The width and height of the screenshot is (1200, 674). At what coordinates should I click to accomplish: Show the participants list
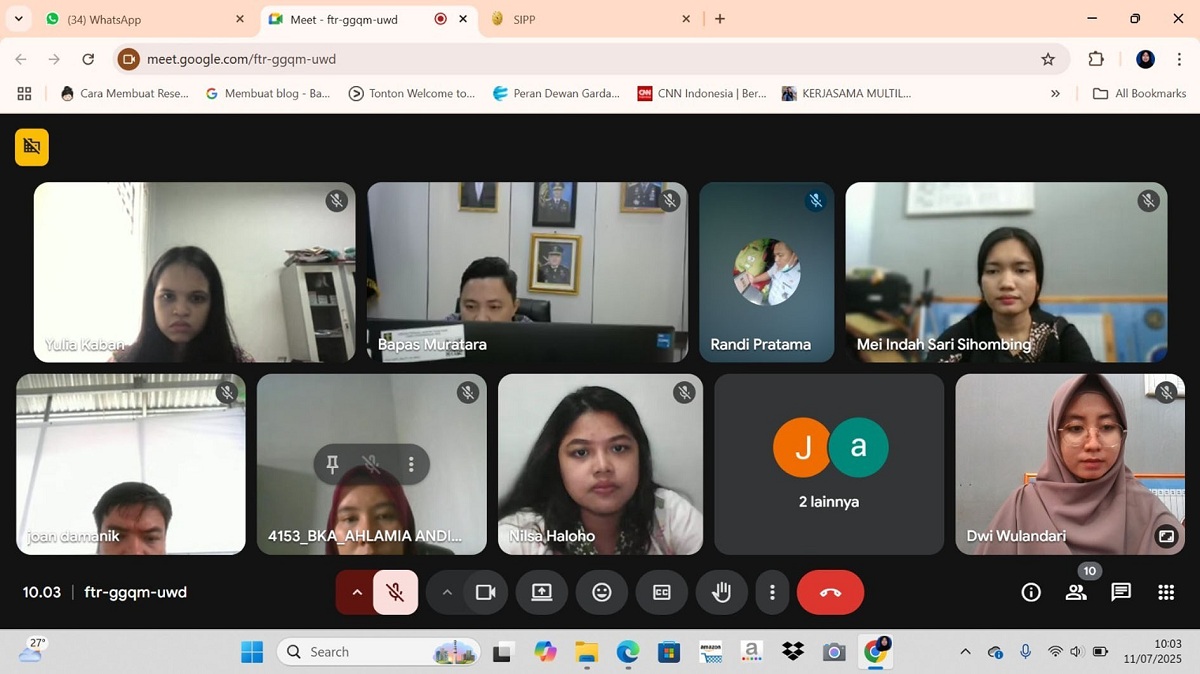click(1076, 593)
